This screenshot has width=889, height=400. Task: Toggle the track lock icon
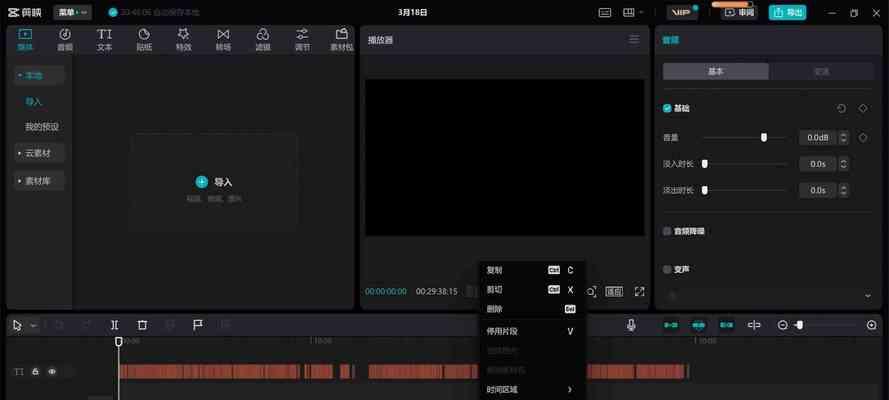35,372
